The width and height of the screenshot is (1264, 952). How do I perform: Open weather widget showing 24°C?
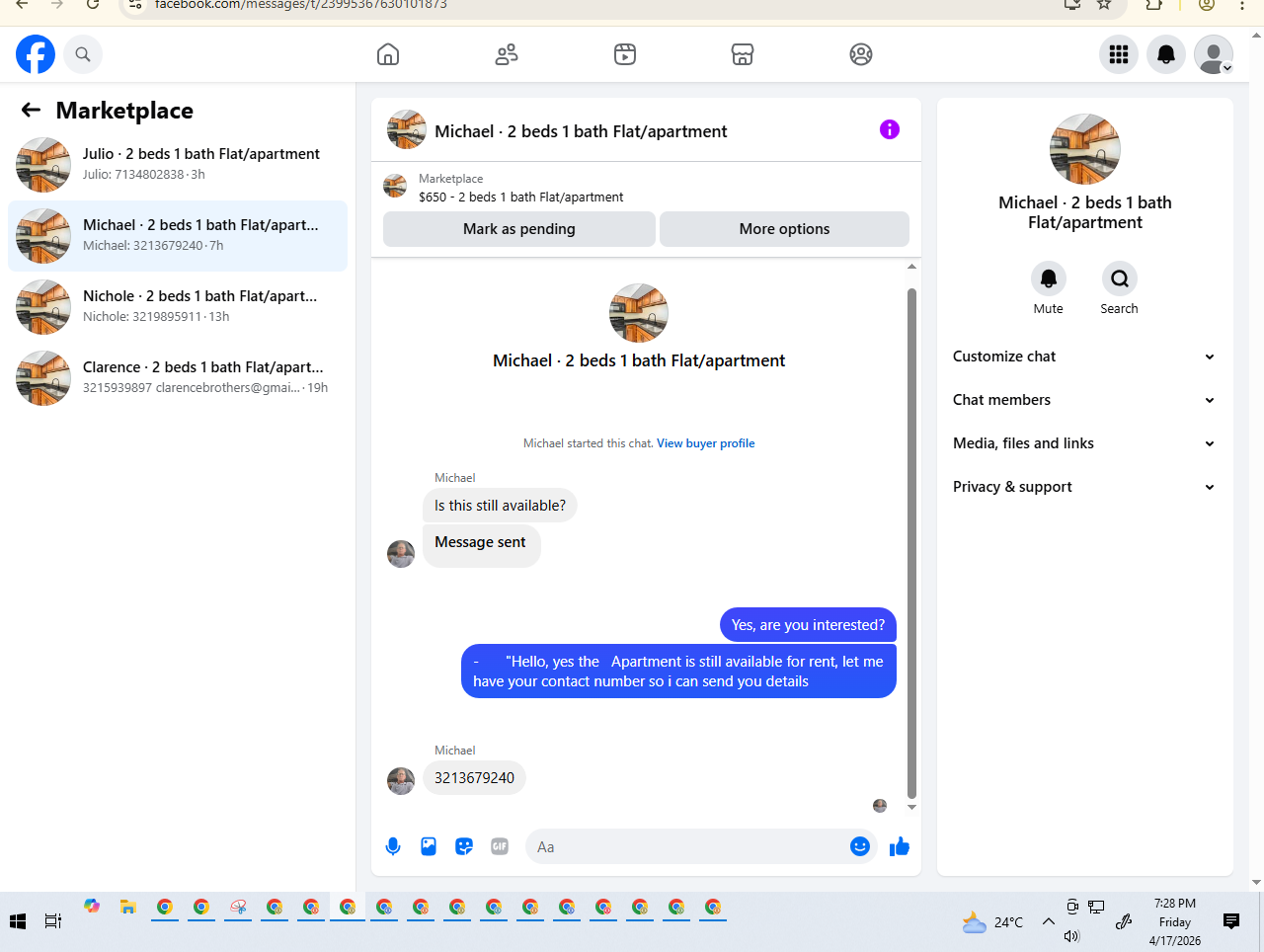(993, 922)
